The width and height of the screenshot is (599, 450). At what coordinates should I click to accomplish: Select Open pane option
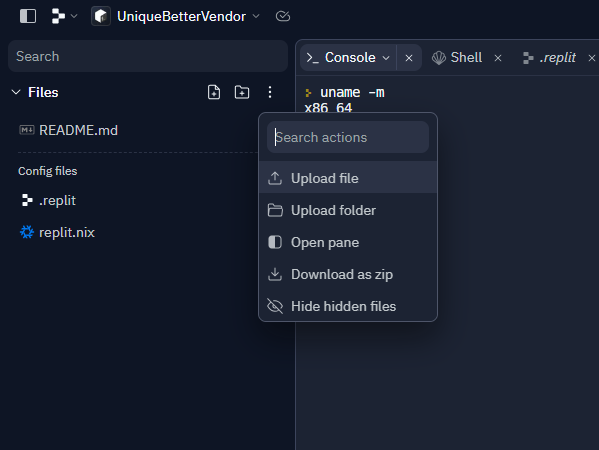coord(348,242)
